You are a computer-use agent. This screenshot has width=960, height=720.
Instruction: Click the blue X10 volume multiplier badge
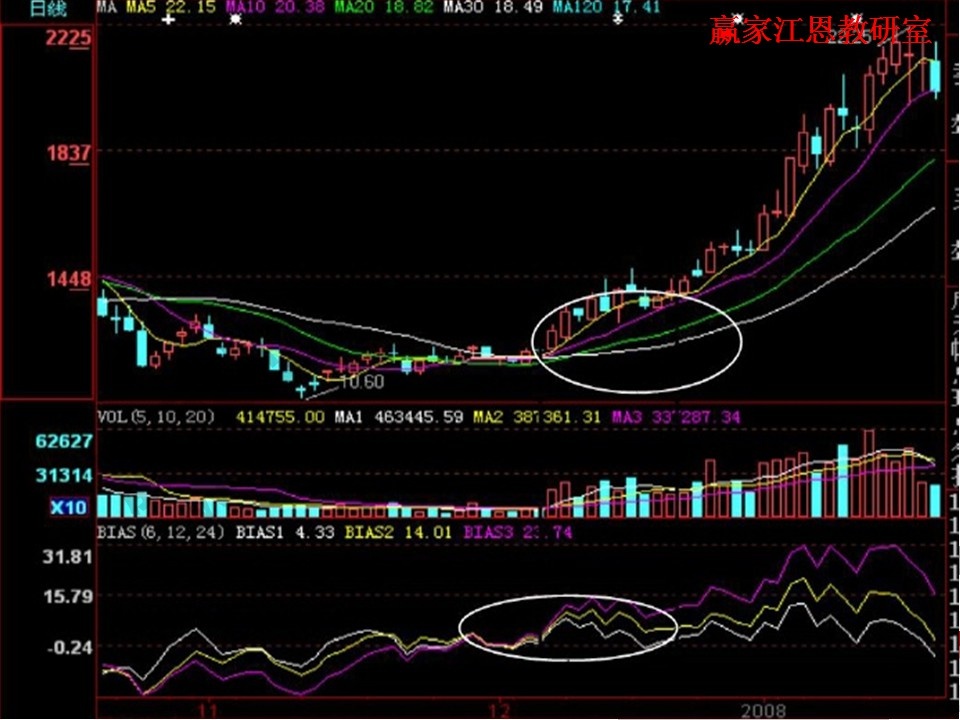tap(69, 508)
